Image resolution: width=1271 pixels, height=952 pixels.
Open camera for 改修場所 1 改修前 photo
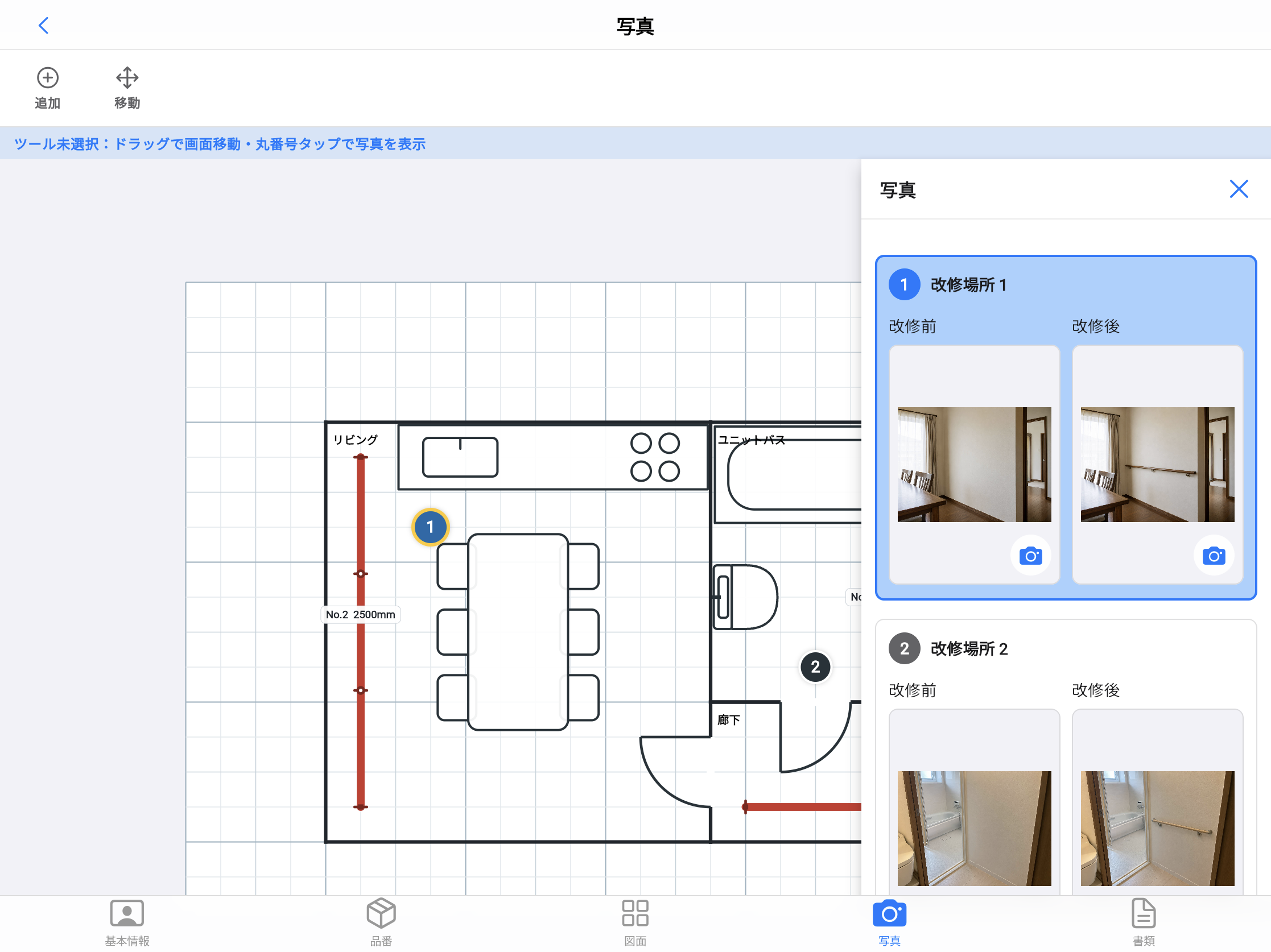[x=1030, y=556]
